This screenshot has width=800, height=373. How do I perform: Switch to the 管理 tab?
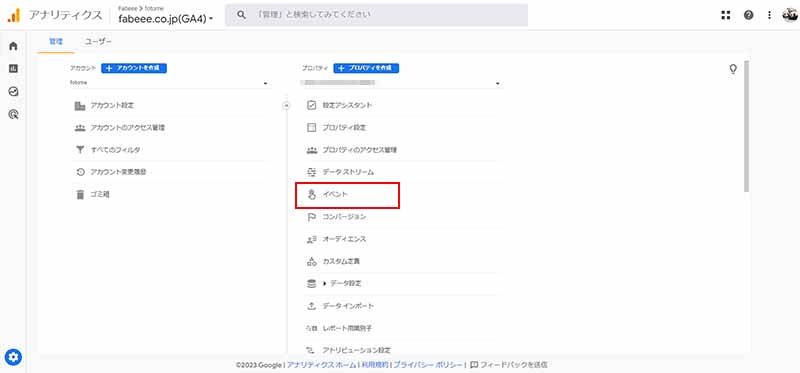[x=56, y=42]
